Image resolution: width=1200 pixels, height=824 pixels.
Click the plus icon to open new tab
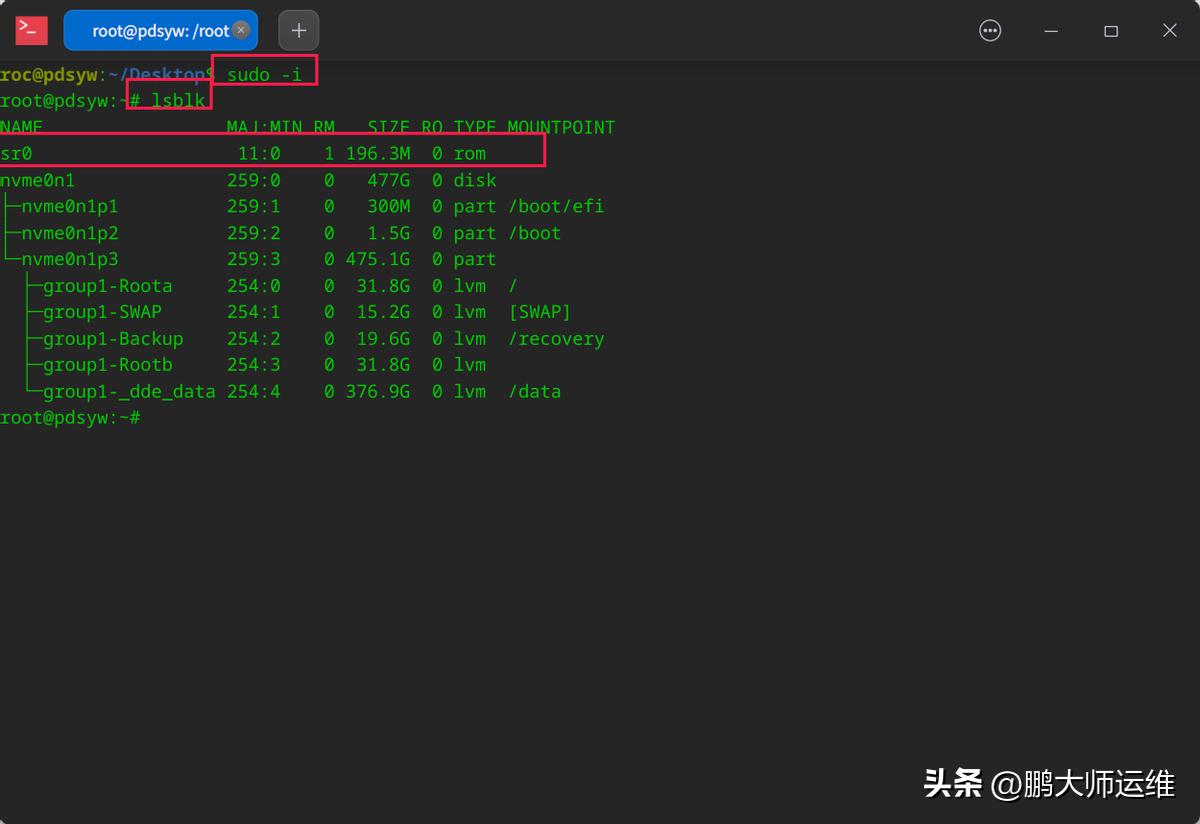tap(298, 30)
